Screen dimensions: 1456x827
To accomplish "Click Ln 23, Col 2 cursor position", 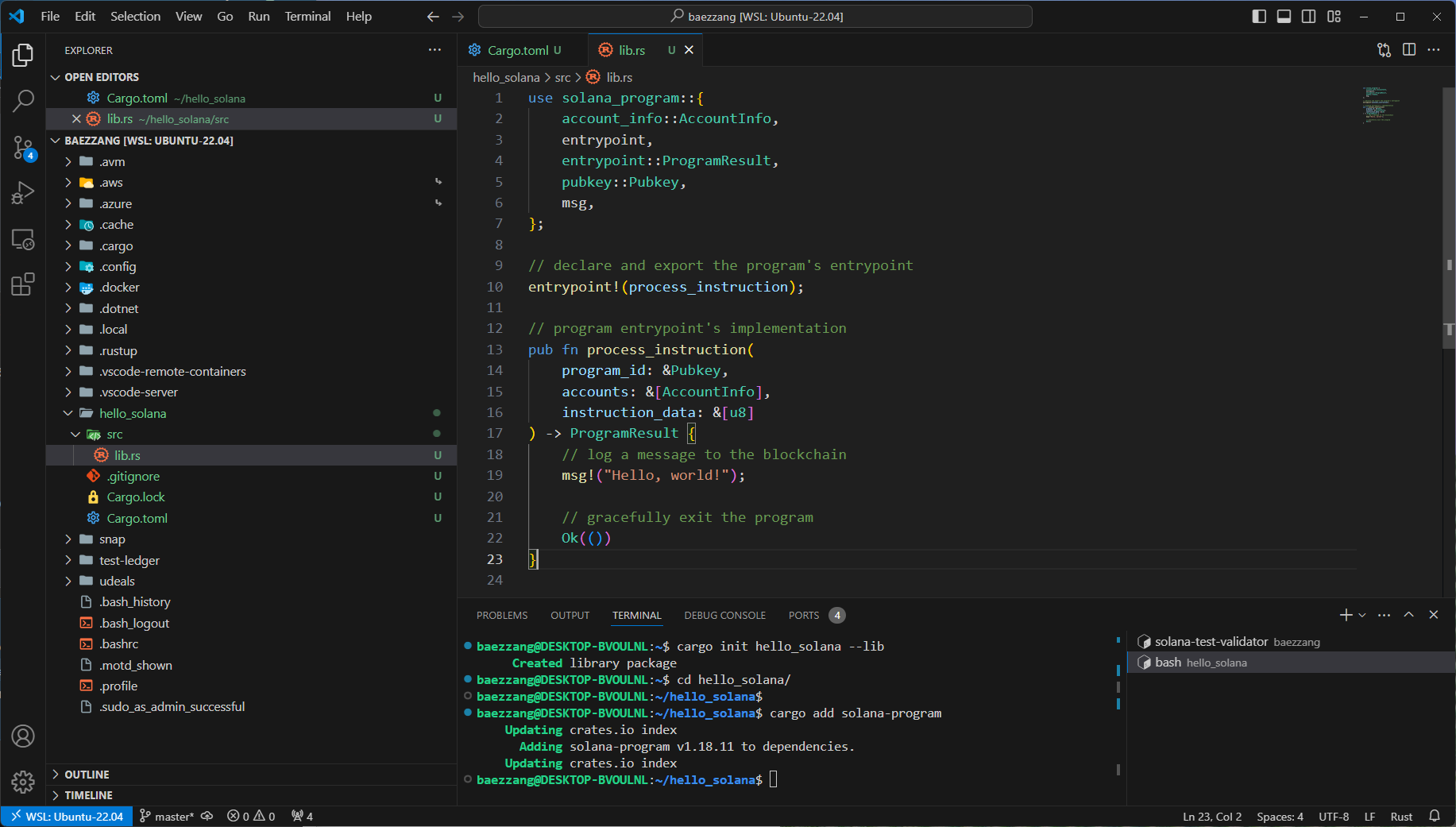I will coord(1212,817).
